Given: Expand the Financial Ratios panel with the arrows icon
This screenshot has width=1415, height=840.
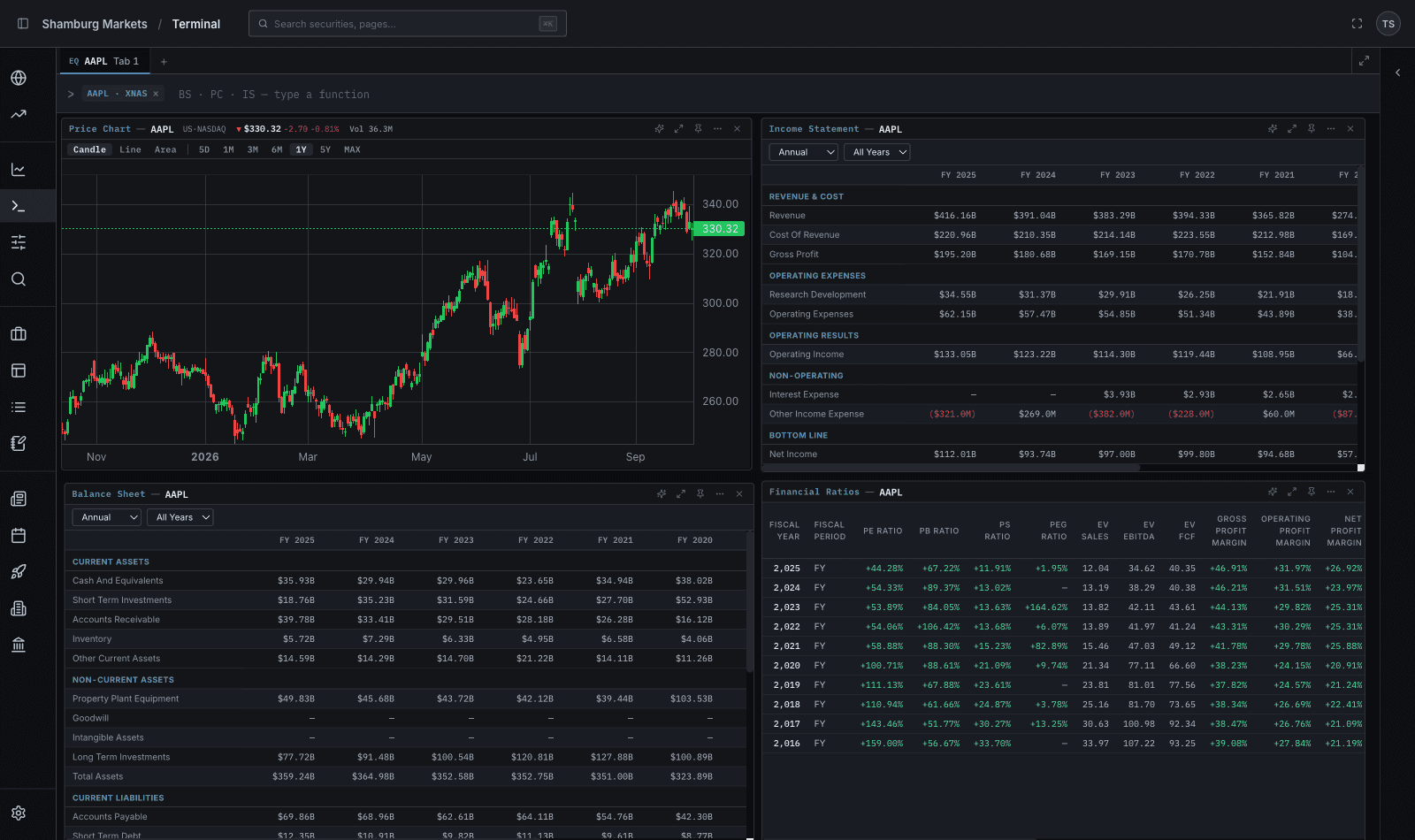Looking at the screenshot, I should click(1292, 492).
